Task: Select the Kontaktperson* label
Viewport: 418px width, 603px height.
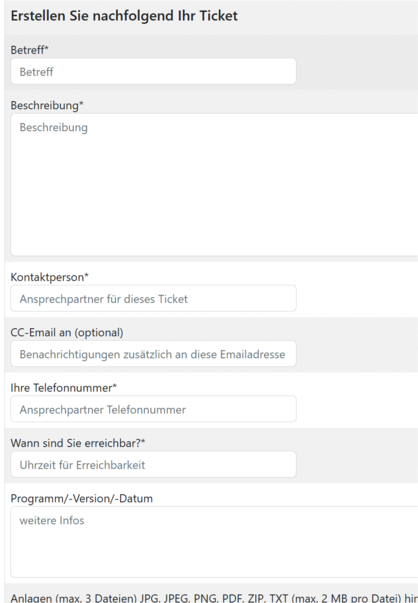Action: (x=50, y=277)
